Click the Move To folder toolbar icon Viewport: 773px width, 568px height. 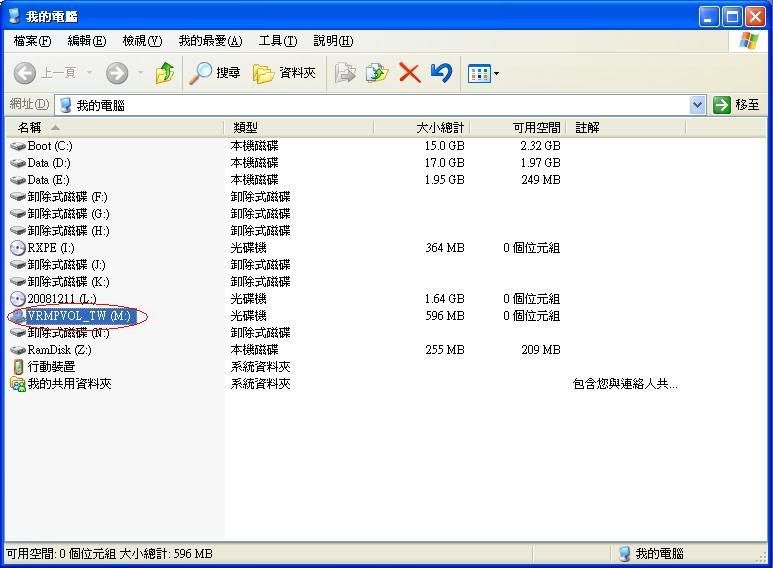coord(345,73)
